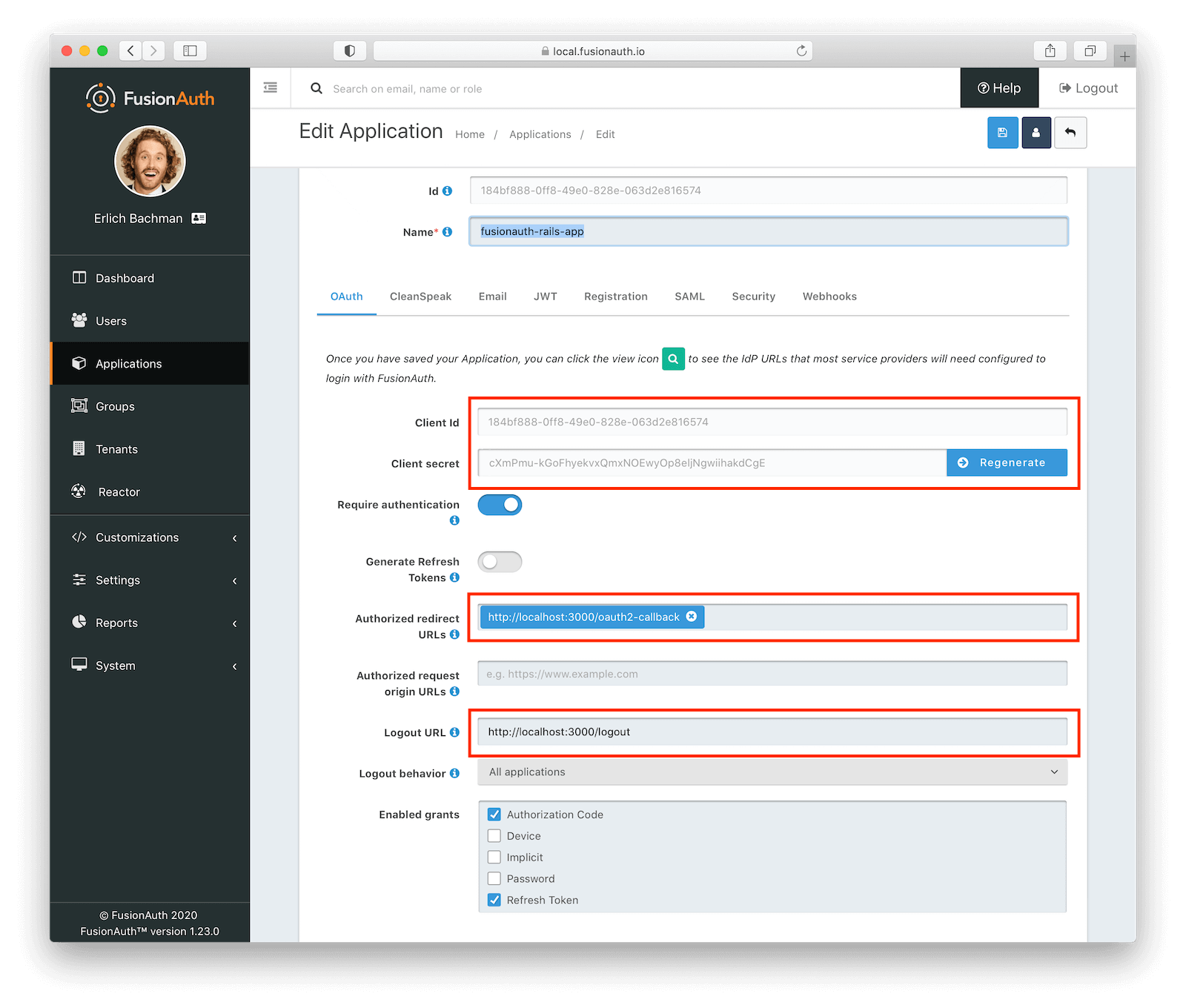Click the search magnifier icon
Screen dimensions: 1186x1008
(317, 88)
